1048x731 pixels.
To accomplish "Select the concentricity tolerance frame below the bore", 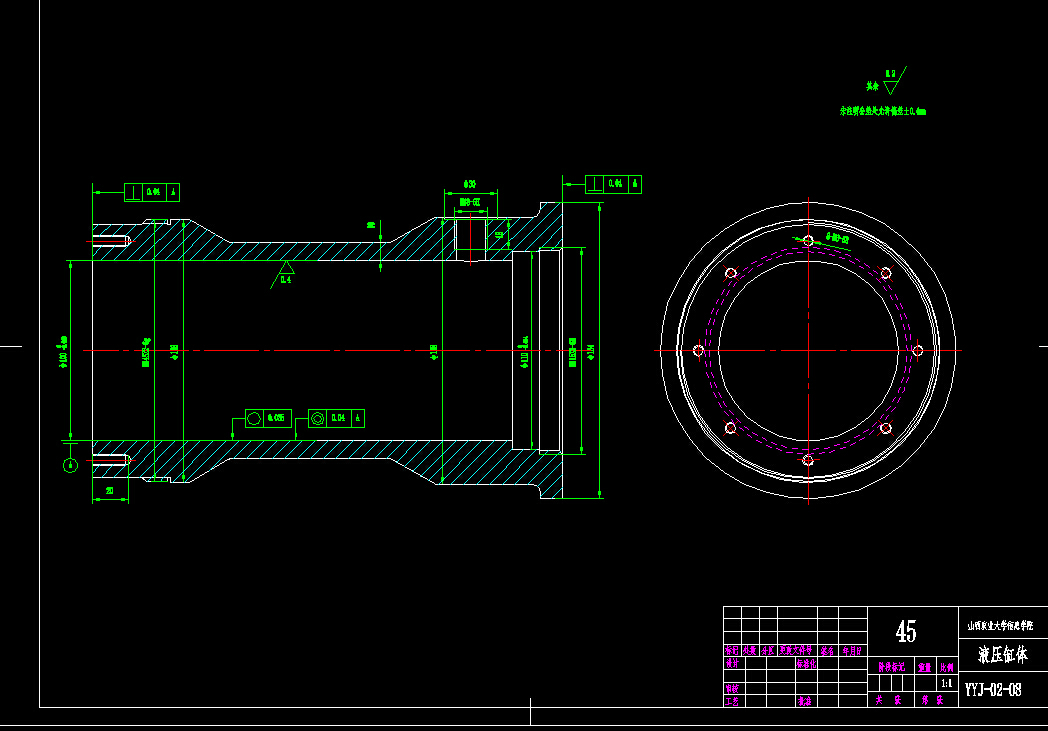I will (336, 418).
